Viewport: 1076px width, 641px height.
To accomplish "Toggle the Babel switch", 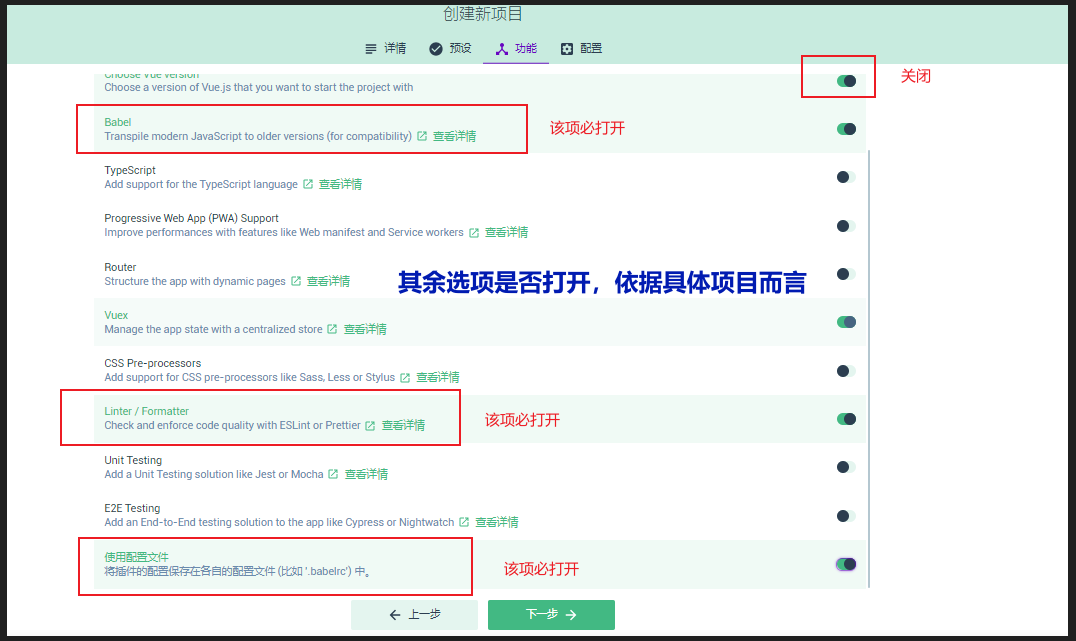I will [x=846, y=129].
